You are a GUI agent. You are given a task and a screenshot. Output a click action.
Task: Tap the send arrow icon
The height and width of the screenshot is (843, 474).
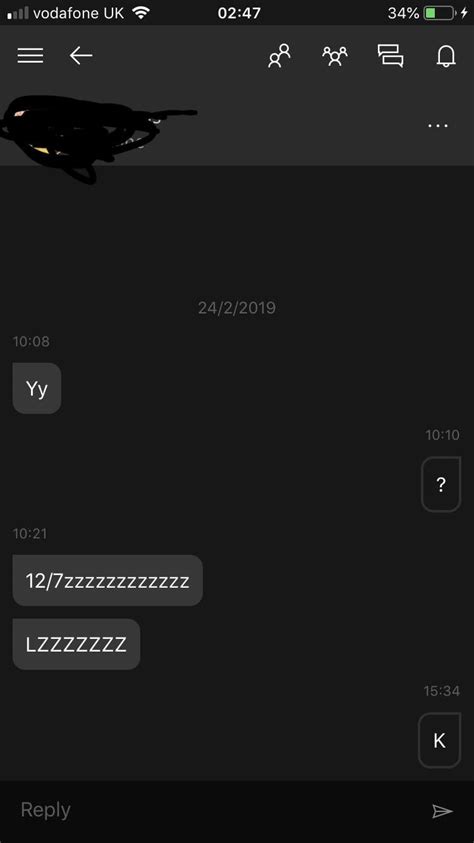tap(442, 811)
